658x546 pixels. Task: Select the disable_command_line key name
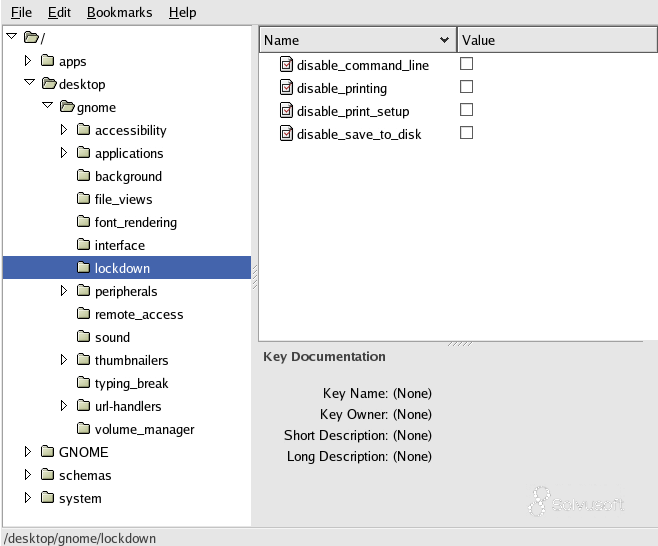click(363, 65)
